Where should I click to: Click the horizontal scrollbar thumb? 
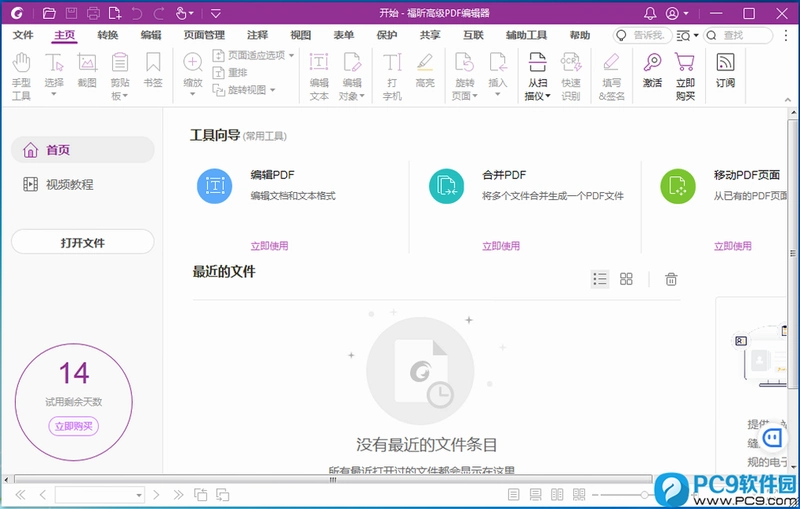coord(333,479)
